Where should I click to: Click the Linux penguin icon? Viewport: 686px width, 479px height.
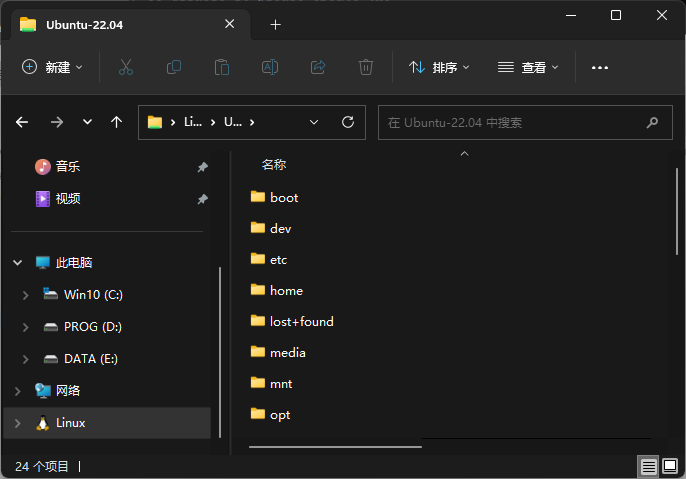pyautogui.click(x=42, y=423)
